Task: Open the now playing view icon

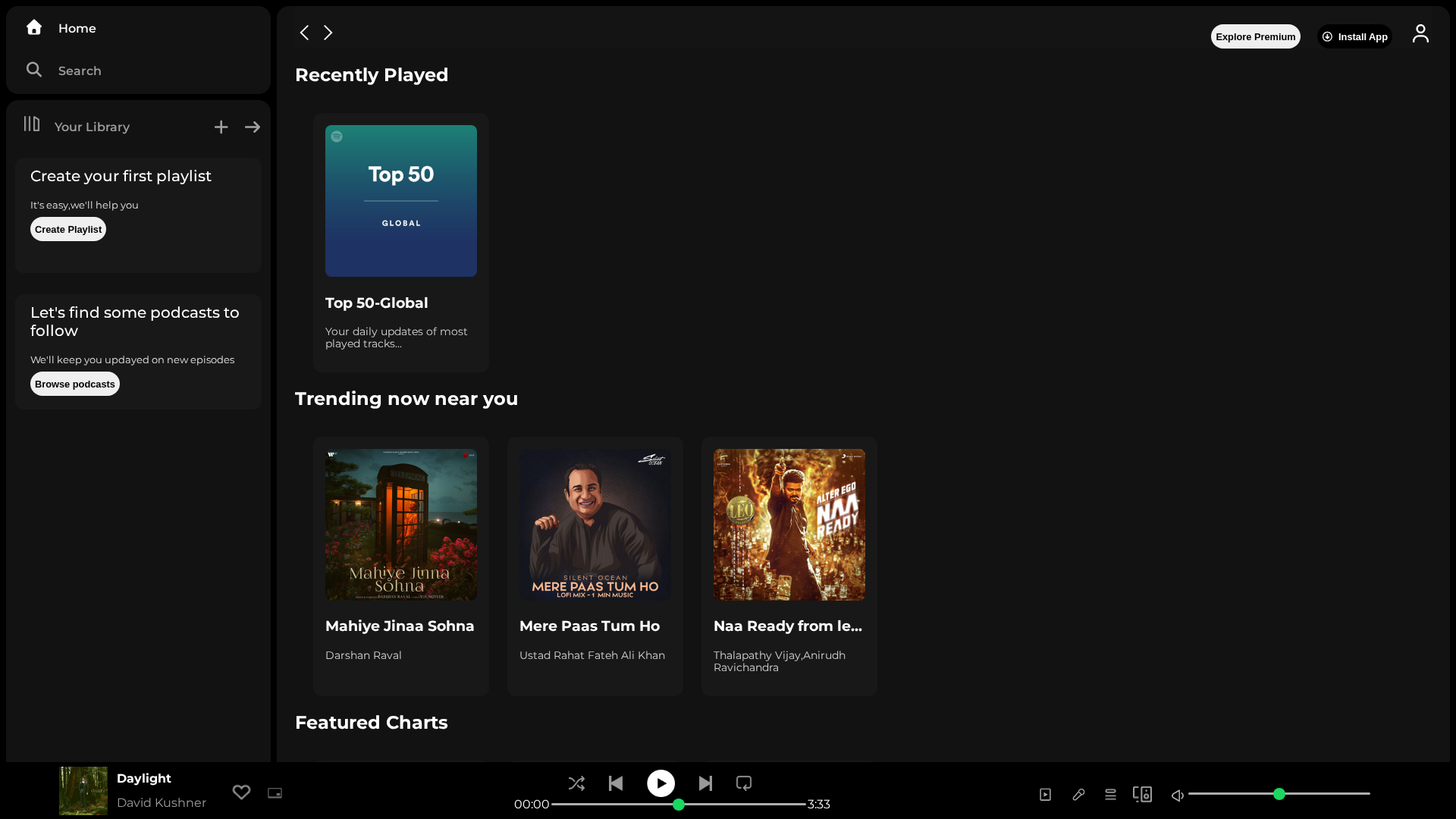Action: tap(1045, 795)
